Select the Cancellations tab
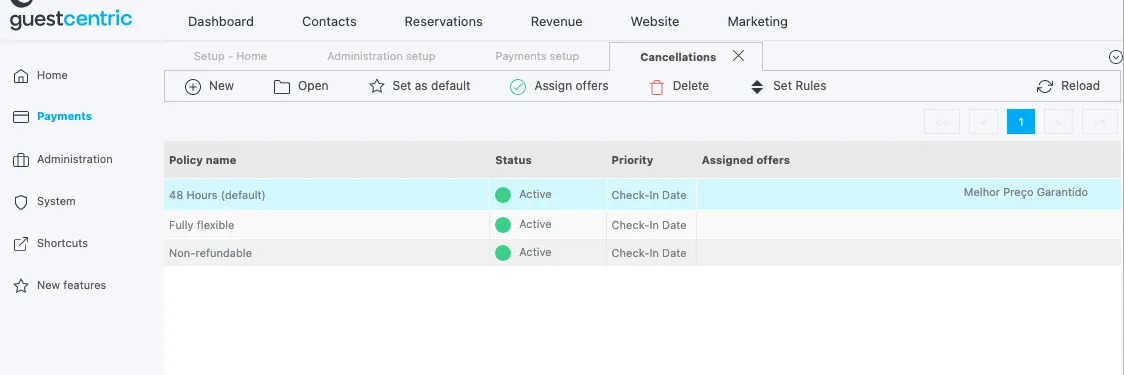Viewport: 1124px width, 375px height. [x=678, y=57]
